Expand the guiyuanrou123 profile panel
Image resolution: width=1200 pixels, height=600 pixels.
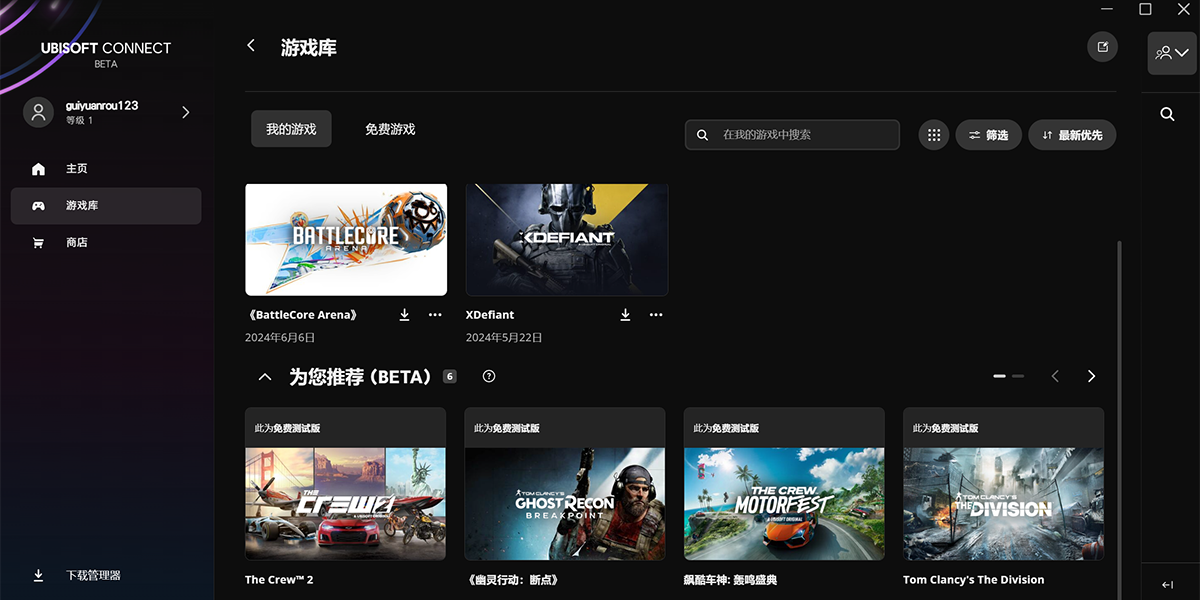[185, 112]
